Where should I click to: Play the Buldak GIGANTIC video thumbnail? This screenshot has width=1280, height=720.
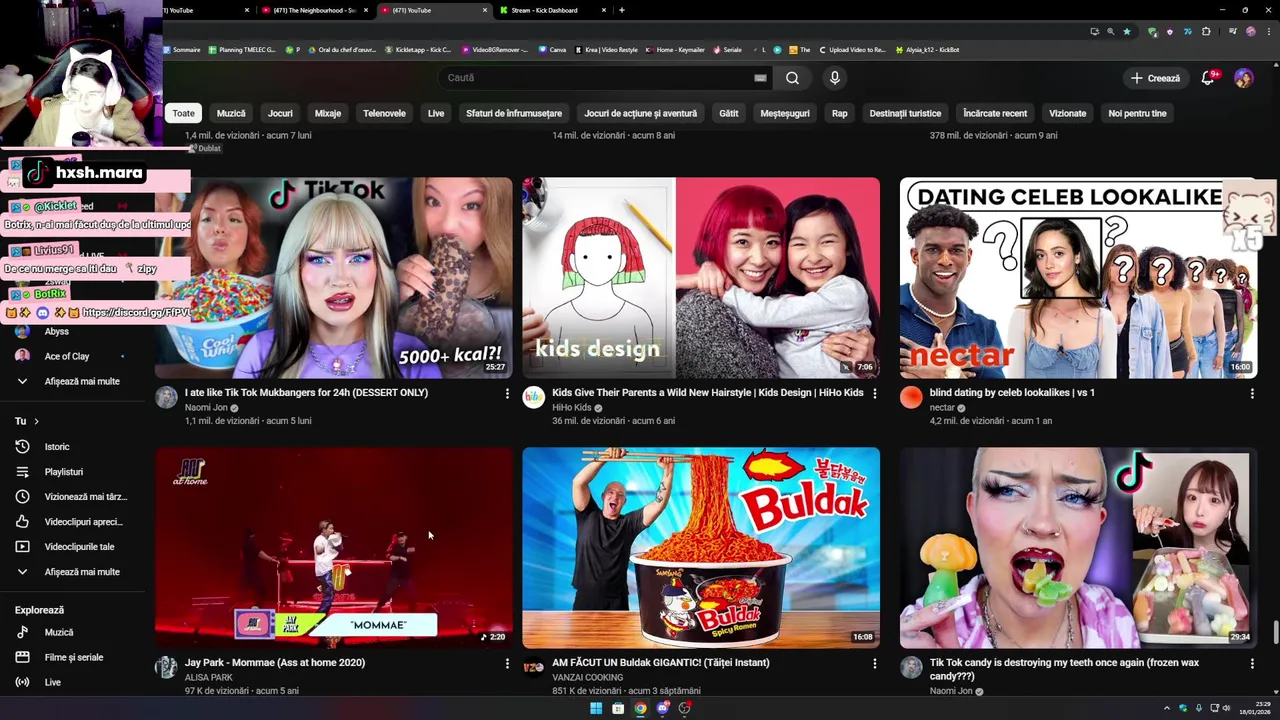click(701, 547)
